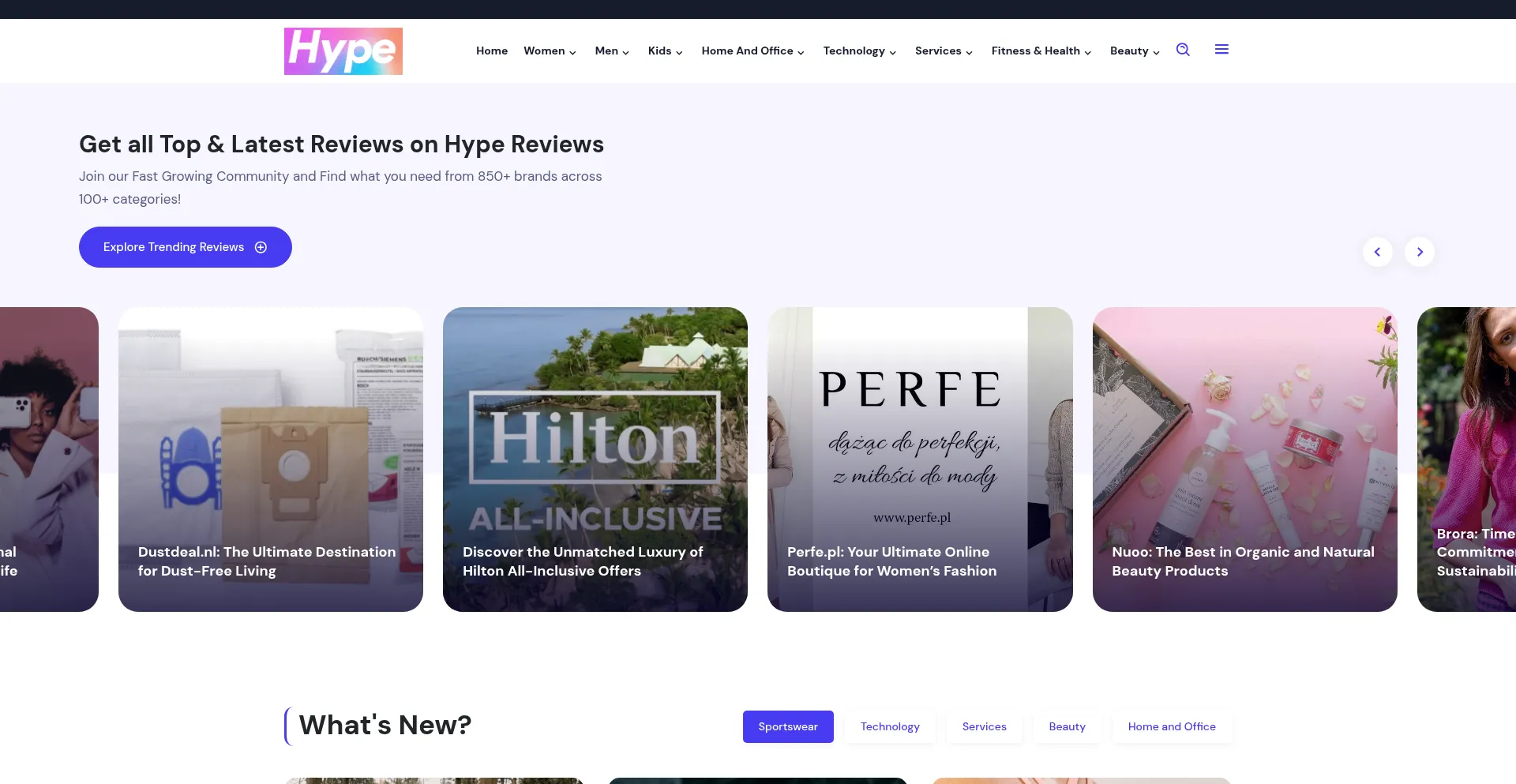
Task: Open the Brora review card
Action: [x=1467, y=460]
